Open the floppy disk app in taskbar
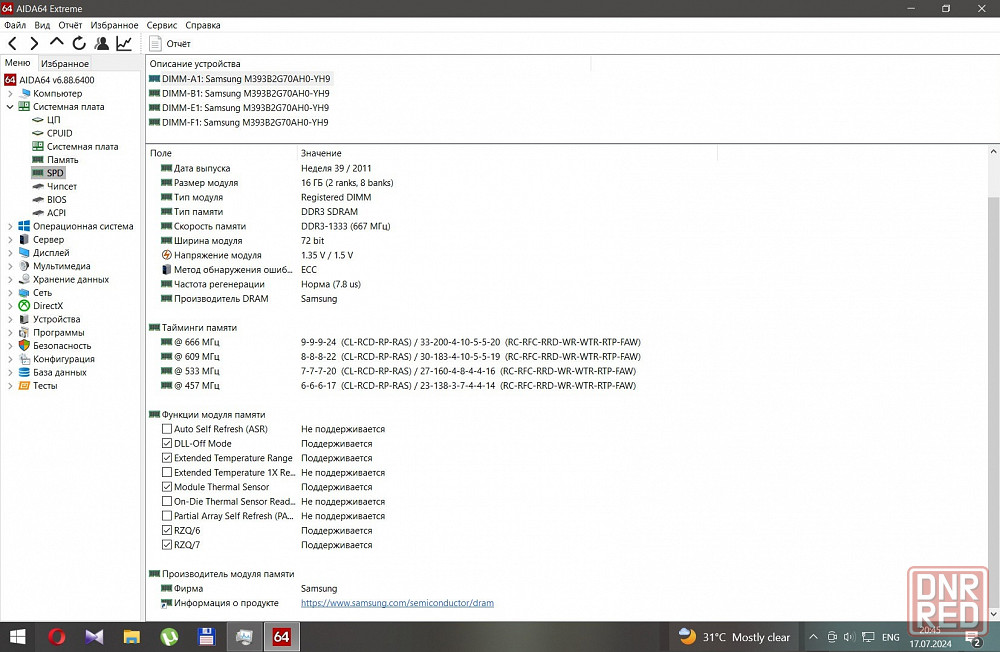This screenshot has width=1000, height=652. click(207, 637)
